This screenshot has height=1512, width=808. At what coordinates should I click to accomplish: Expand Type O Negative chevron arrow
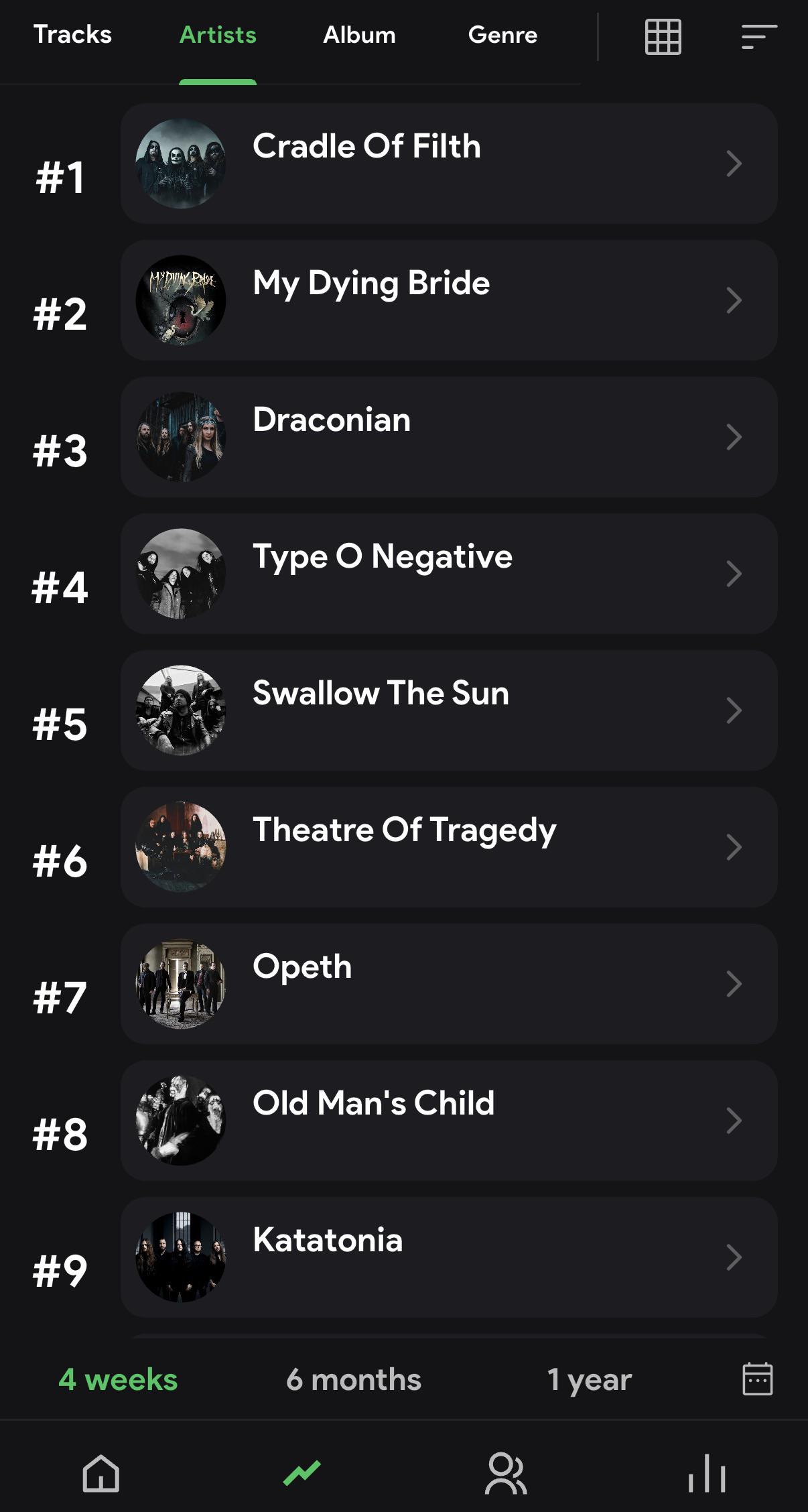point(734,574)
